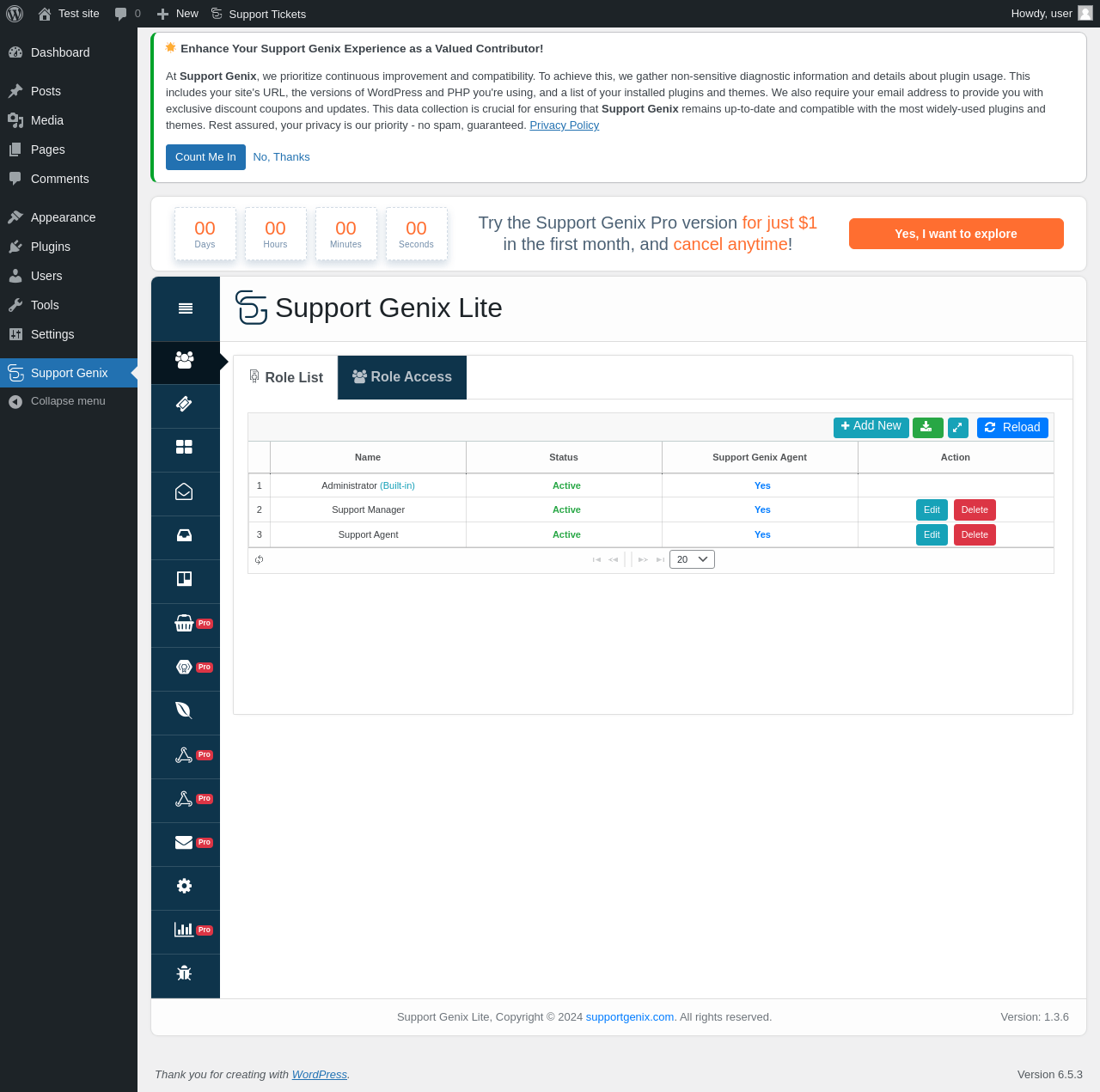Open the inbox tray icon in plugin sidebar
1100x1092 pixels.
pos(184,535)
